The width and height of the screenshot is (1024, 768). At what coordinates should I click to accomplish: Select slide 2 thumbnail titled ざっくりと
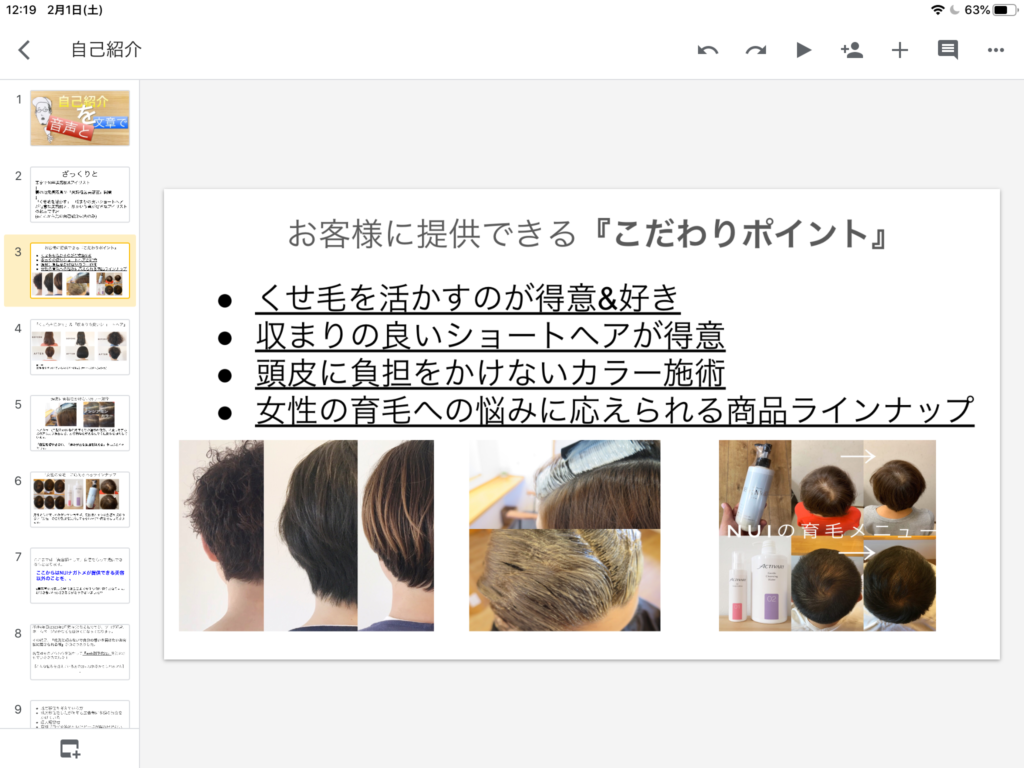pos(80,194)
